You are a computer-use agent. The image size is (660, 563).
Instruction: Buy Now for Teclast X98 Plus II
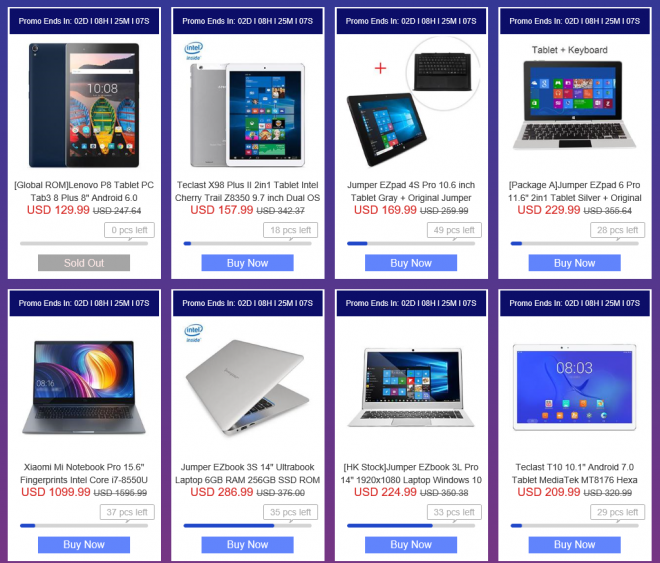[x=248, y=263]
